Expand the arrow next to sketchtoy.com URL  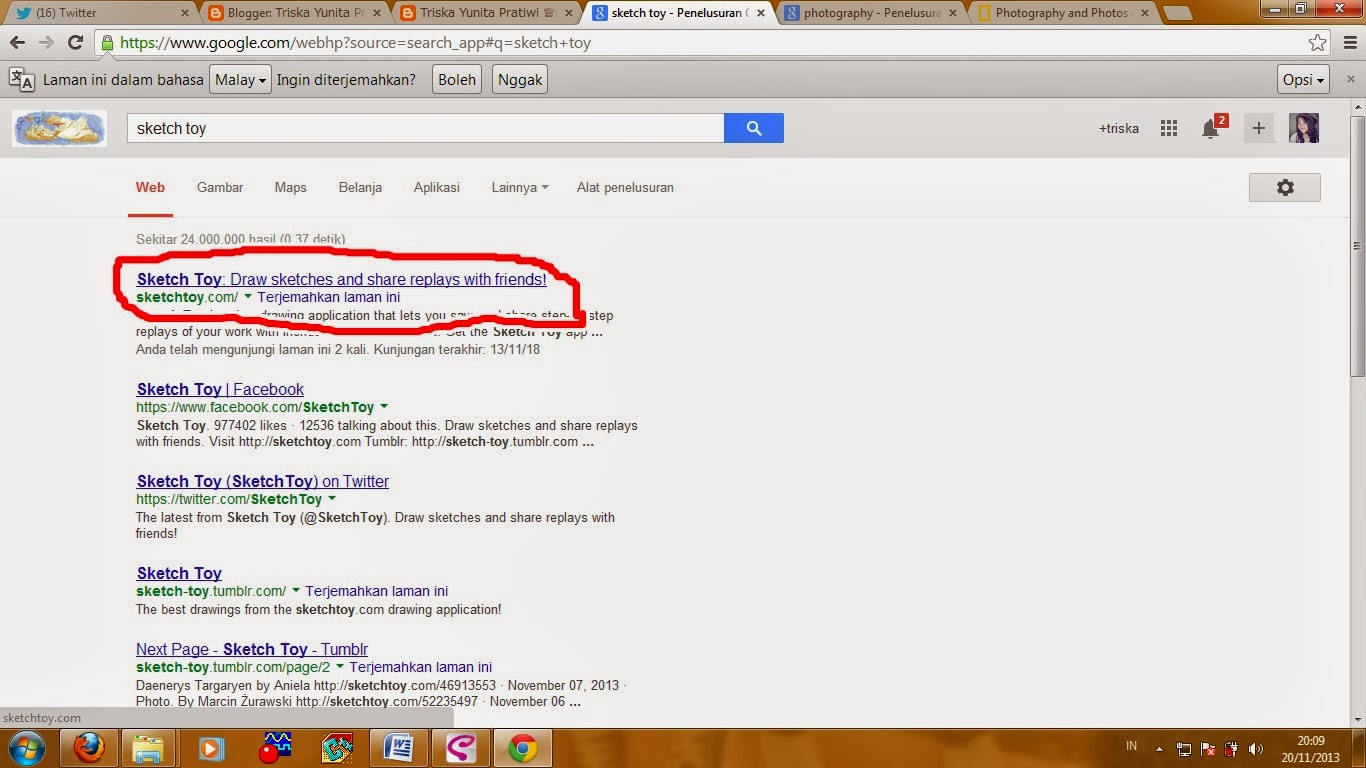248,297
